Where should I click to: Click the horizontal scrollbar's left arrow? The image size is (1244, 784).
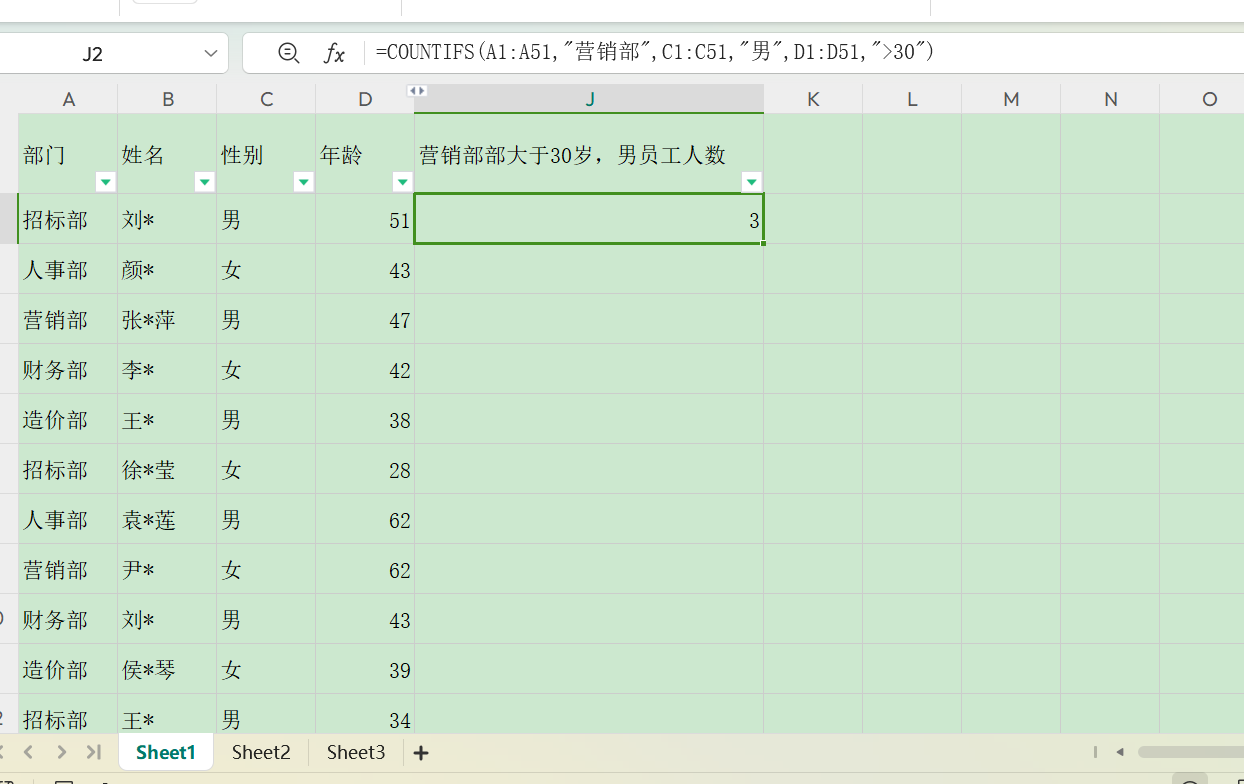click(x=1120, y=752)
